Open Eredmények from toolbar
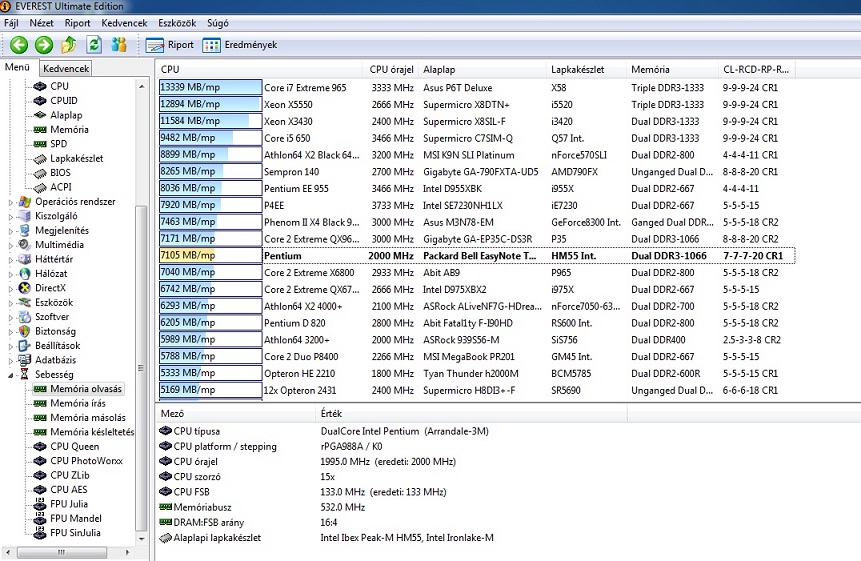861x561 pixels. (239, 45)
